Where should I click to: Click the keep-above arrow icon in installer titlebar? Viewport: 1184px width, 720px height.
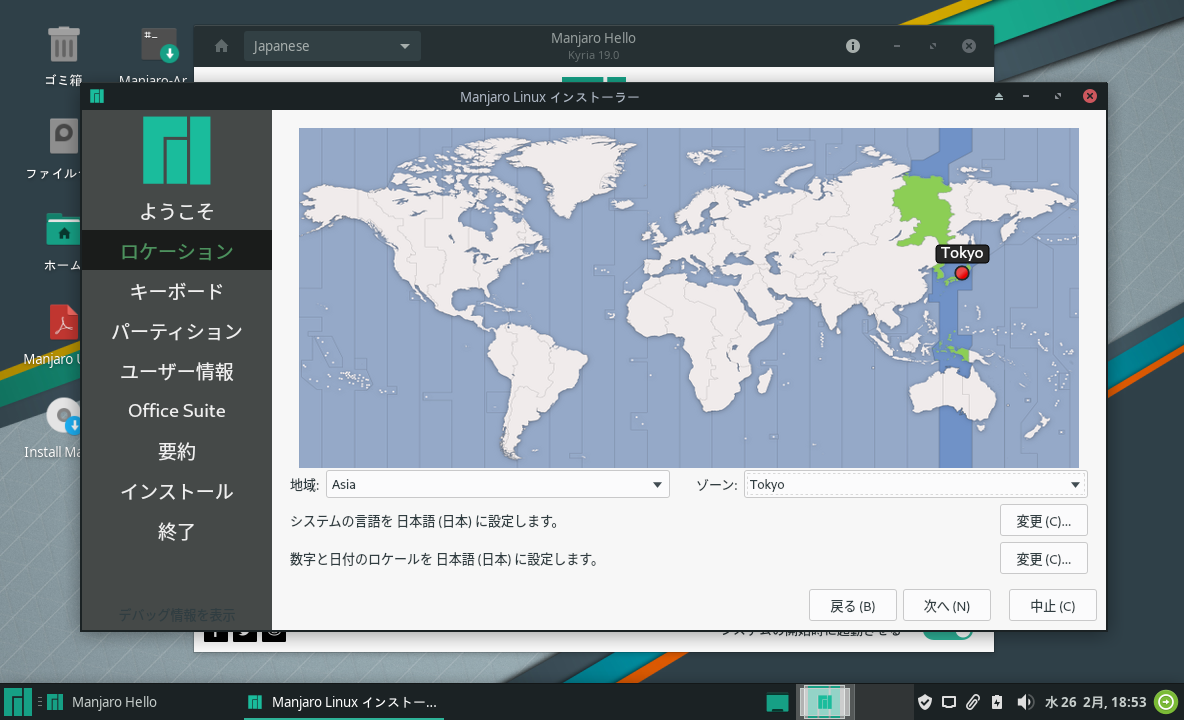point(998,97)
